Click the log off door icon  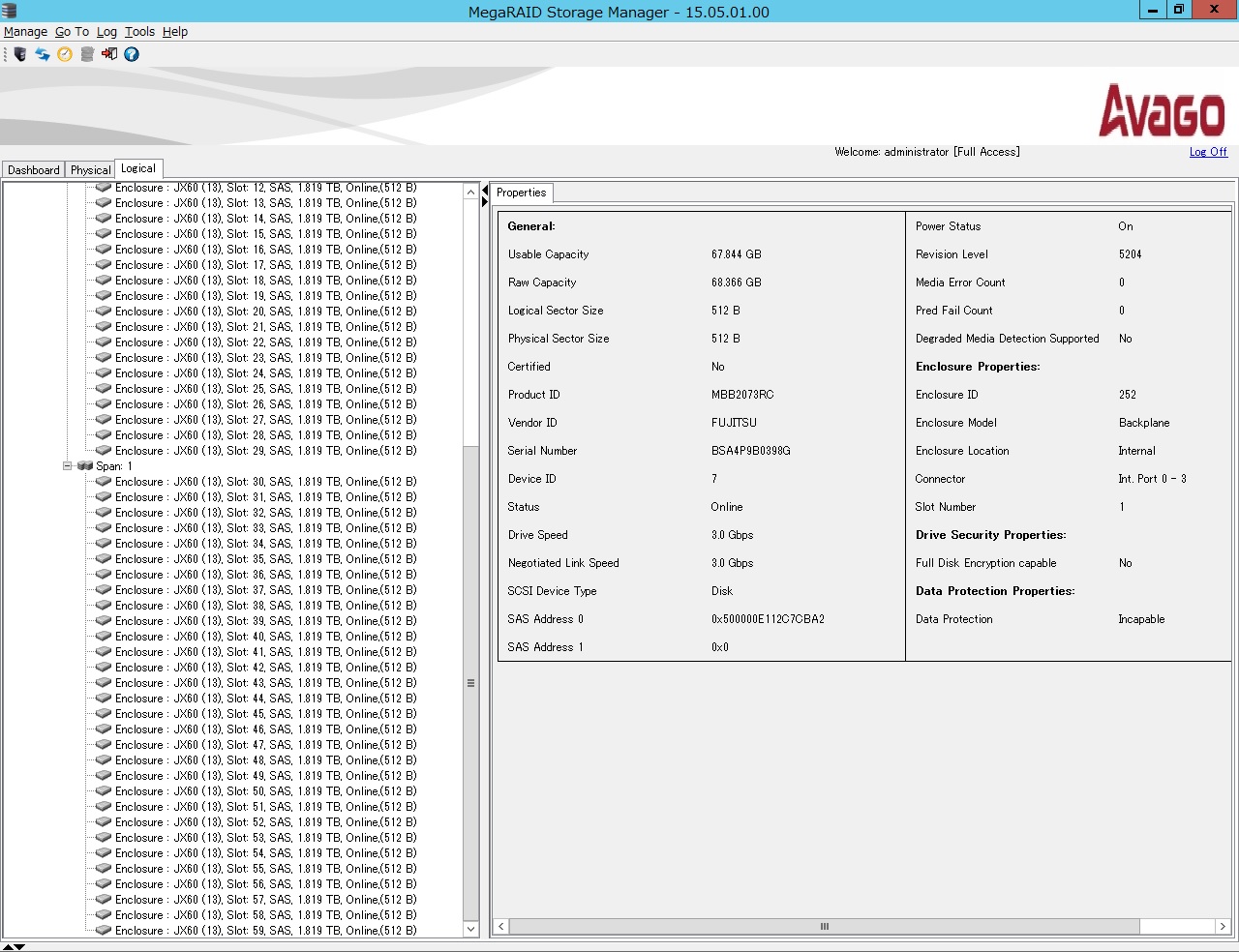109,54
